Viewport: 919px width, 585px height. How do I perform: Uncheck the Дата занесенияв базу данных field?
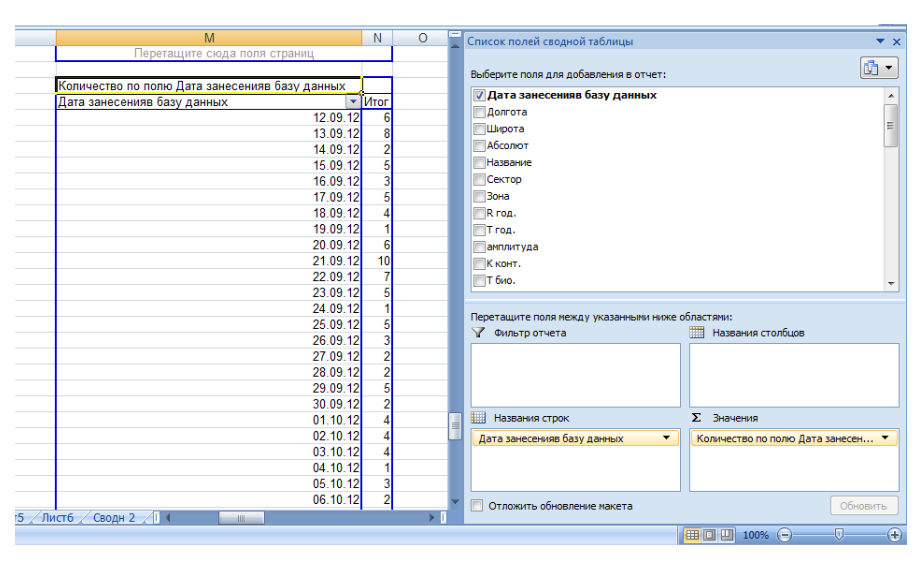479,95
